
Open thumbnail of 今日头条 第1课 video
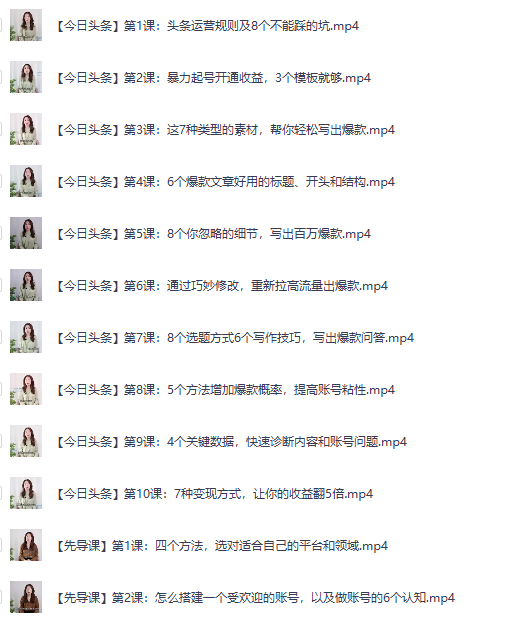26,25
